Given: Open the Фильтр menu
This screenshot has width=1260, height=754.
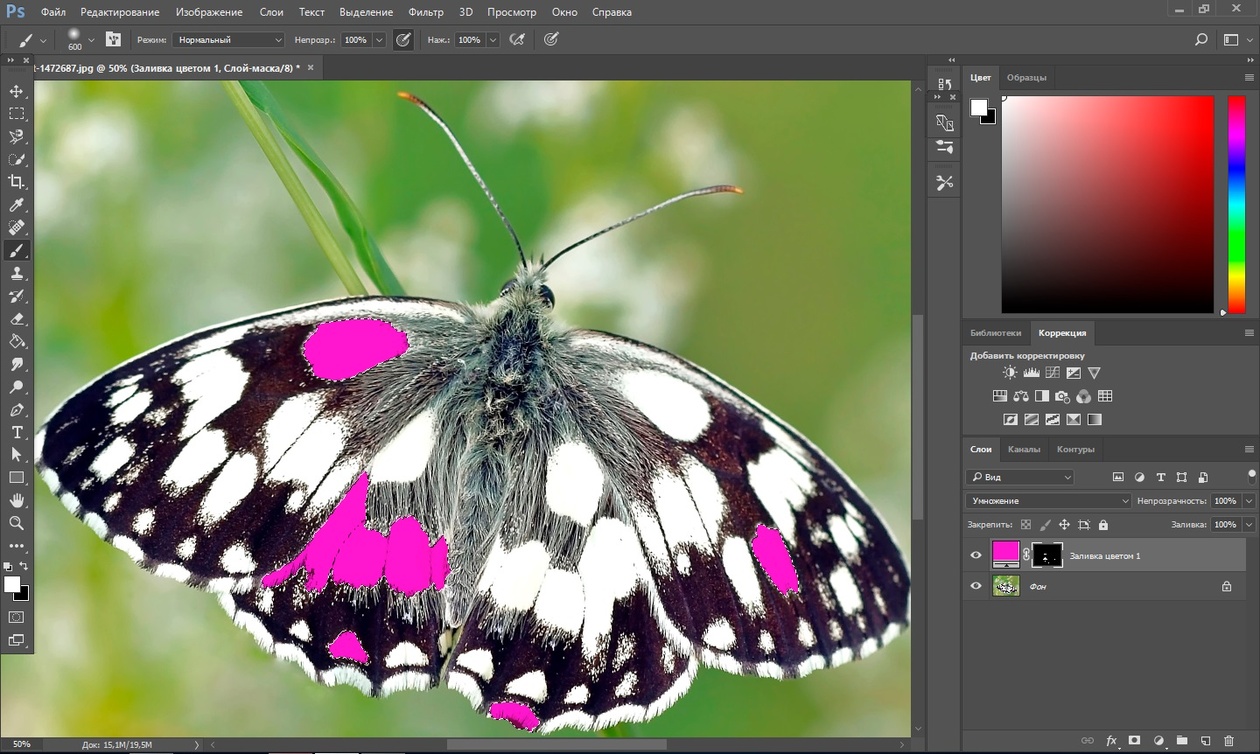Looking at the screenshot, I should coord(425,12).
